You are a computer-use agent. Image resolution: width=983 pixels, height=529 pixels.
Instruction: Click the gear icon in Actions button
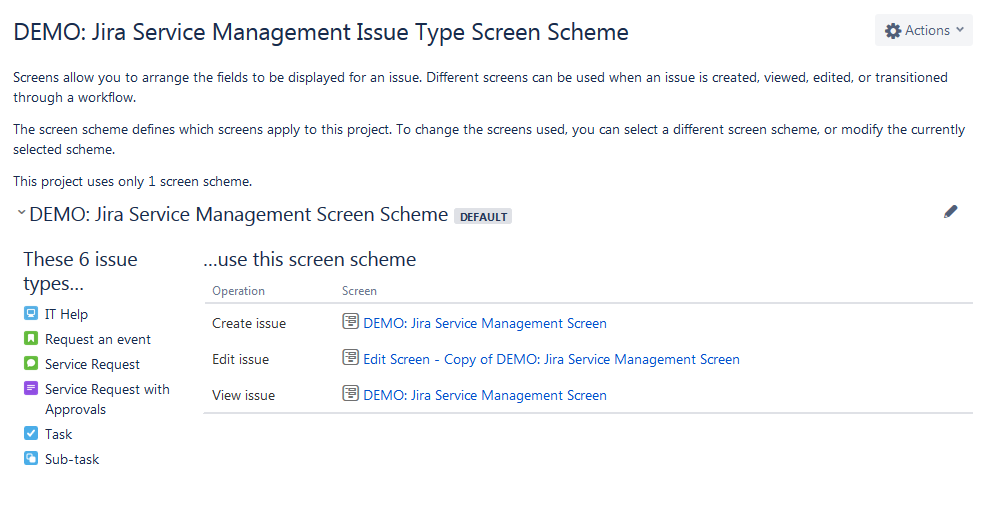point(893,31)
